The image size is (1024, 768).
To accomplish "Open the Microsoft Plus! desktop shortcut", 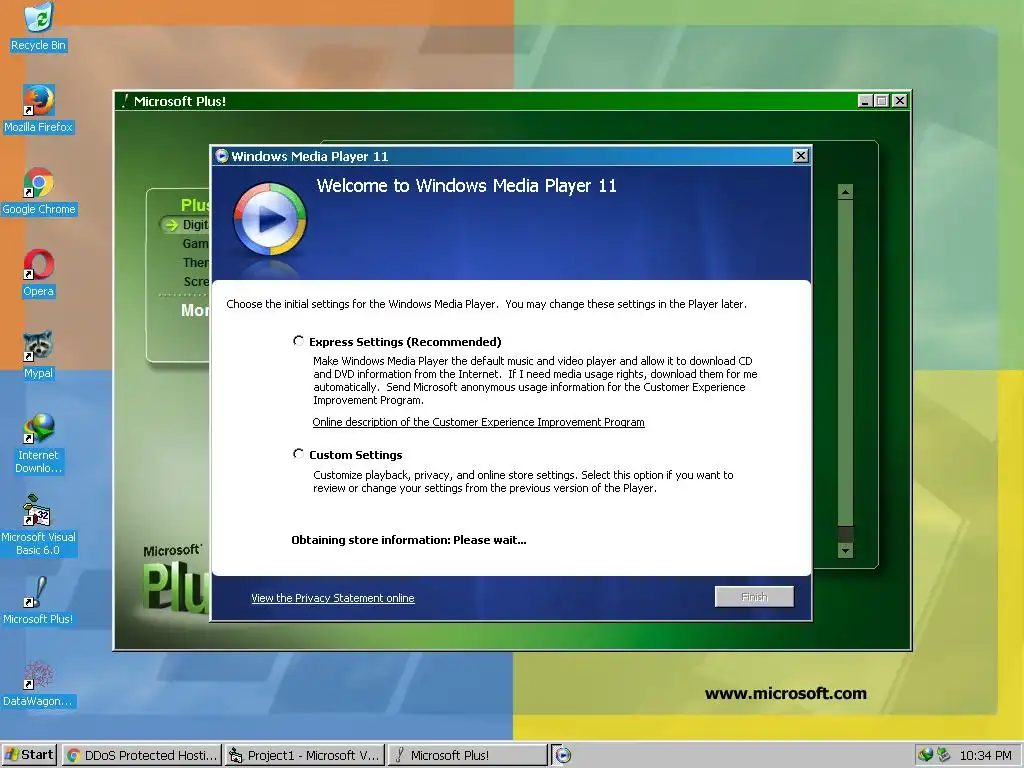I will pos(38,601).
